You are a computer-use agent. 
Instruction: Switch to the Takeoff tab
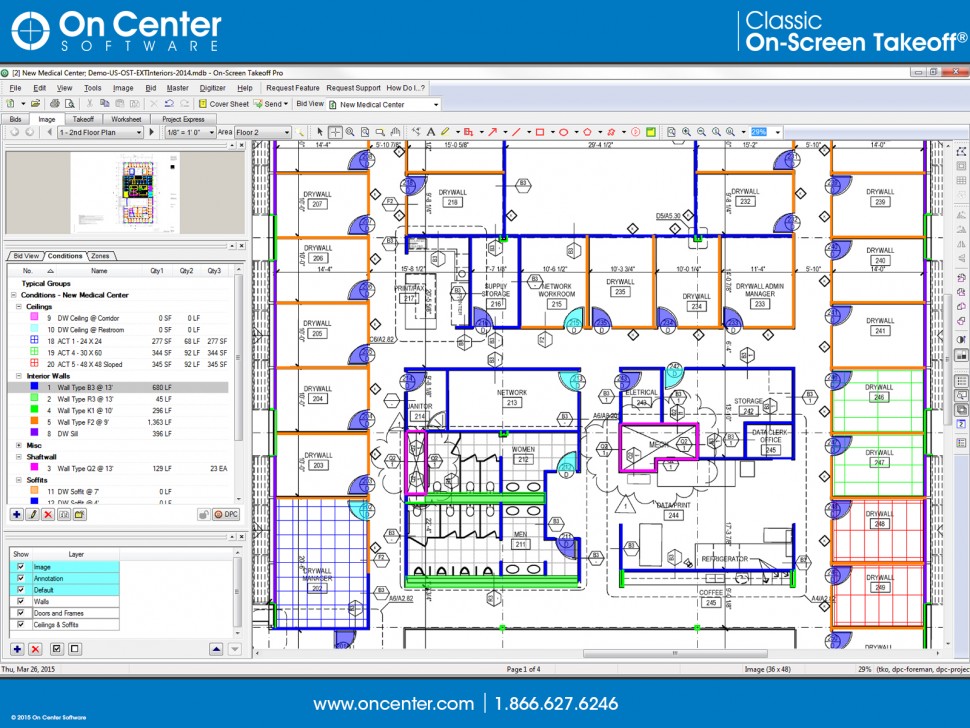[x=83, y=119]
